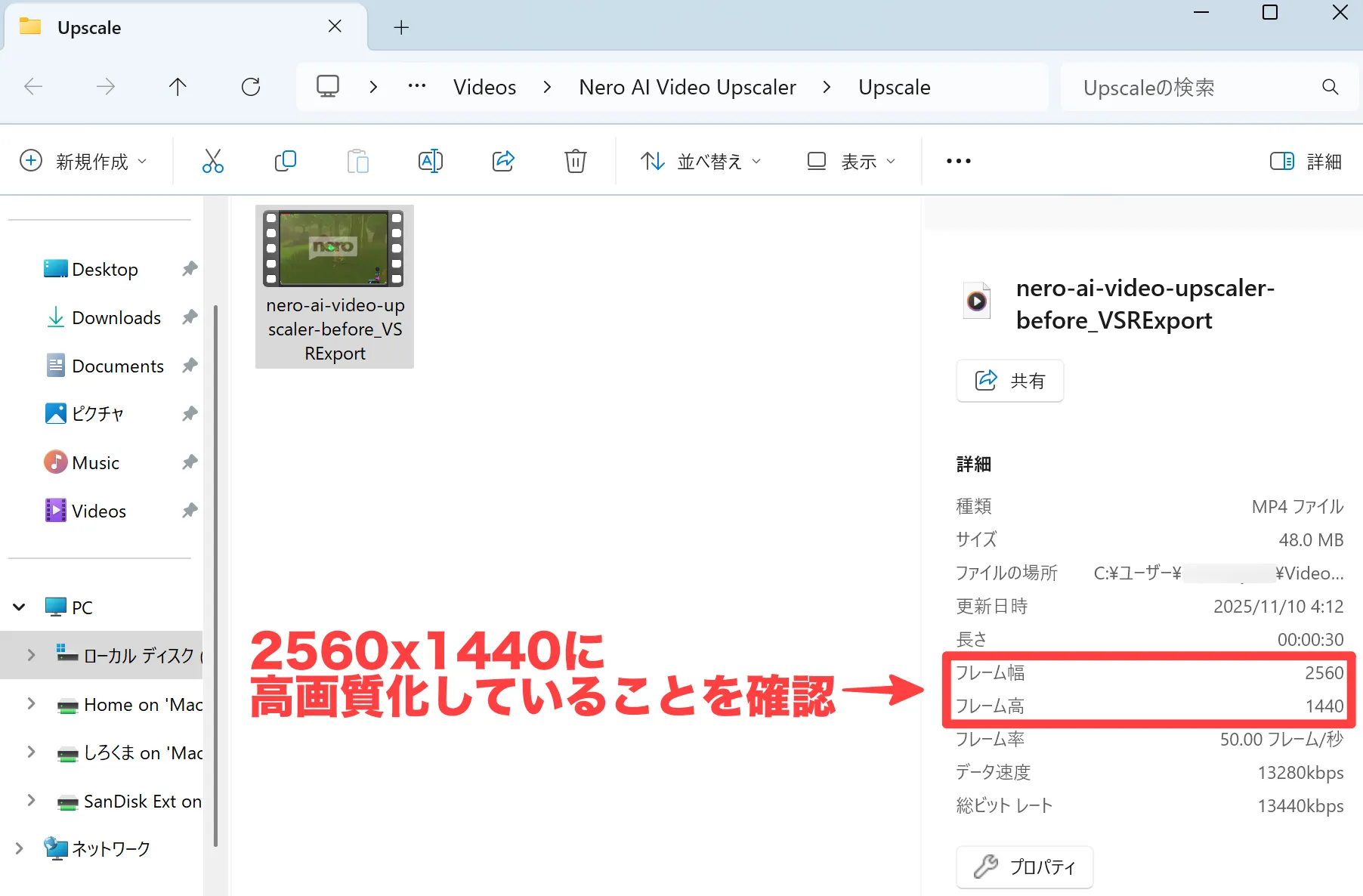Select the Rename icon
Screen dimensions: 1363x896
[430, 160]
